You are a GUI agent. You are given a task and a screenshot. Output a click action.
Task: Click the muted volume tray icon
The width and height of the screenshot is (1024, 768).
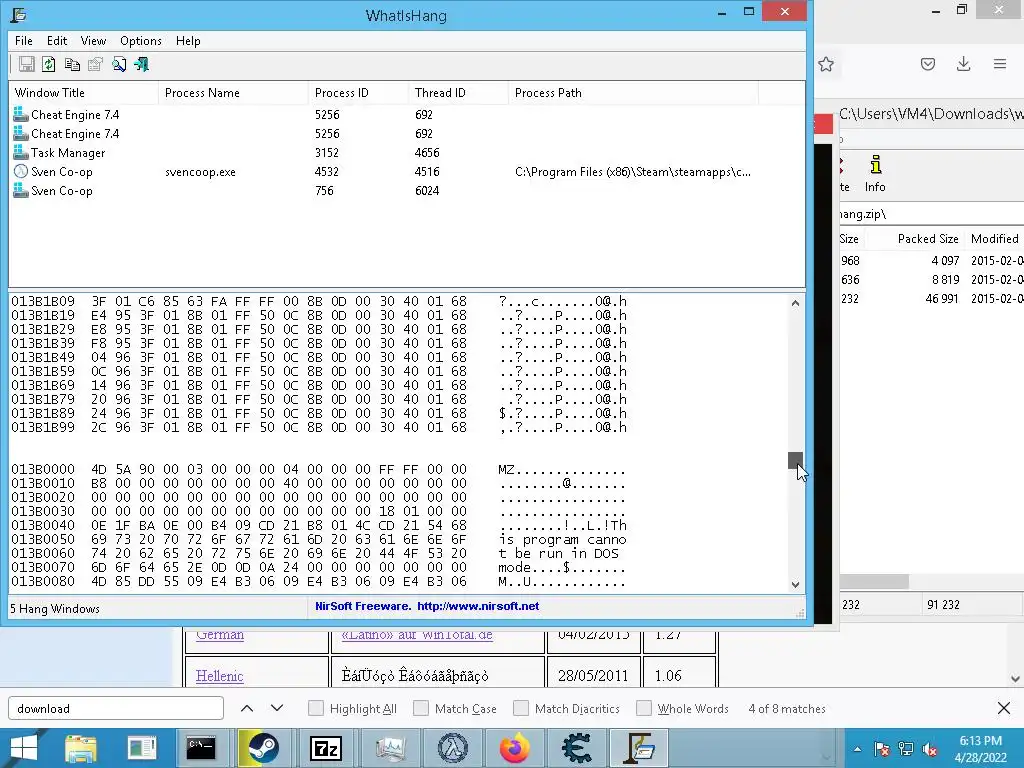pos(931,749)
